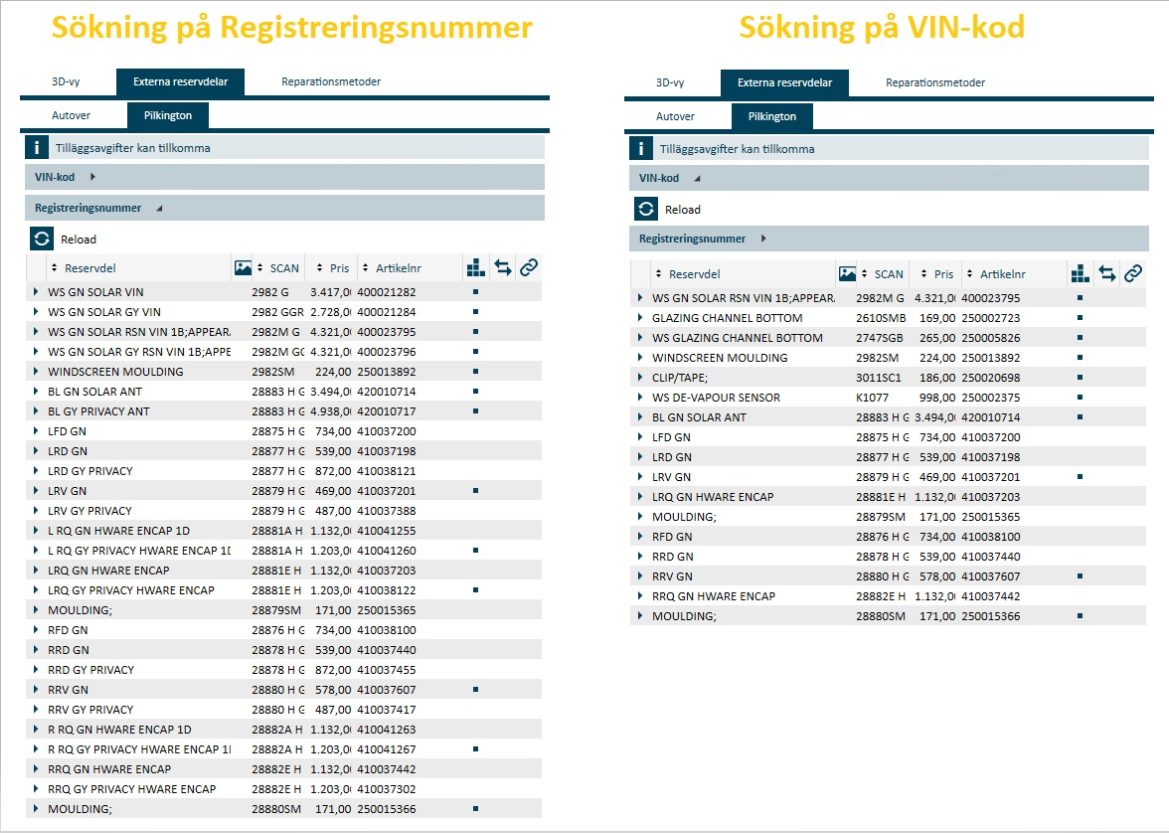Click RRD GY PRIVACY part name
The height and width of the screenshot is (833, 1169).
(91, 670)
